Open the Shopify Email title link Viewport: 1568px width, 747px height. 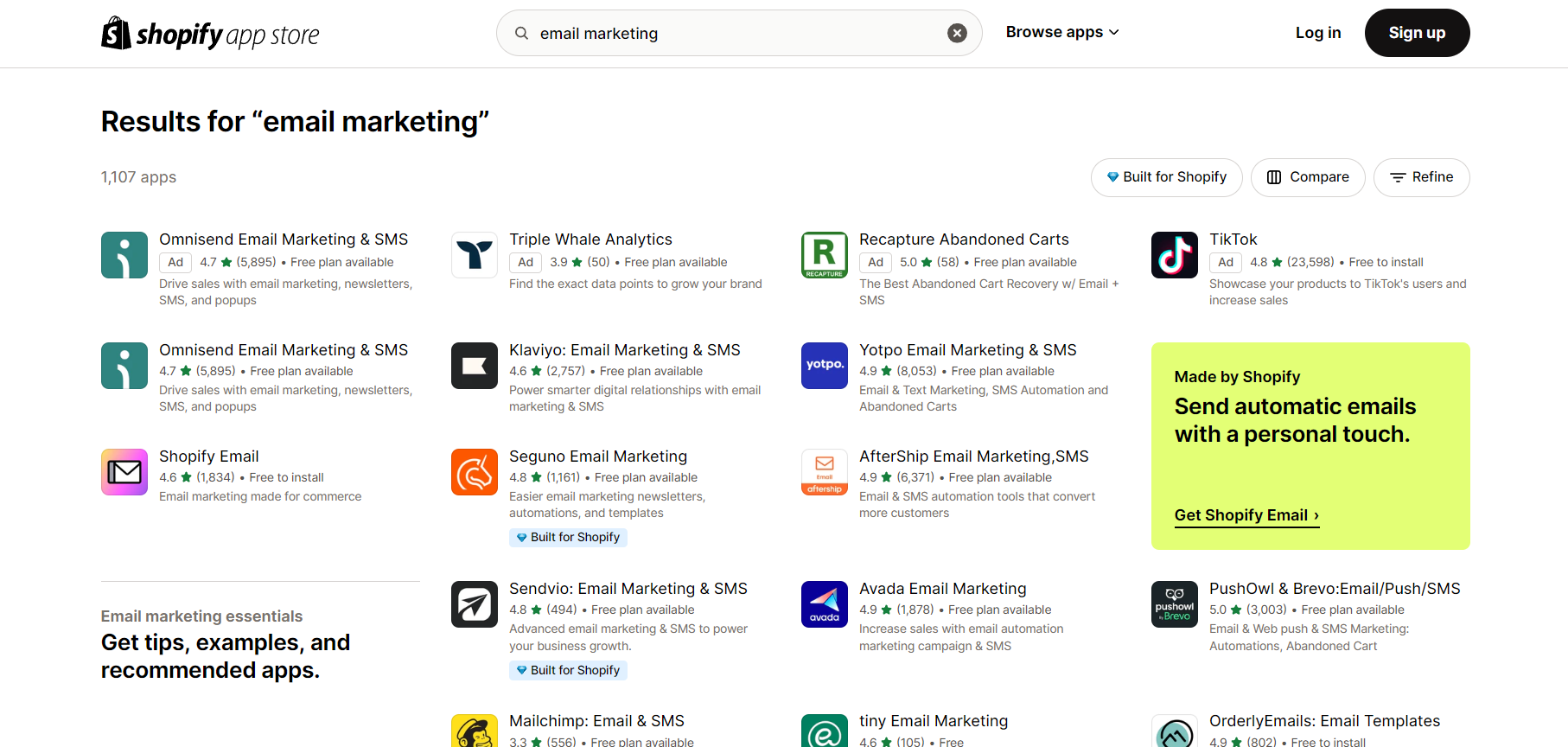tap(208, 456)
